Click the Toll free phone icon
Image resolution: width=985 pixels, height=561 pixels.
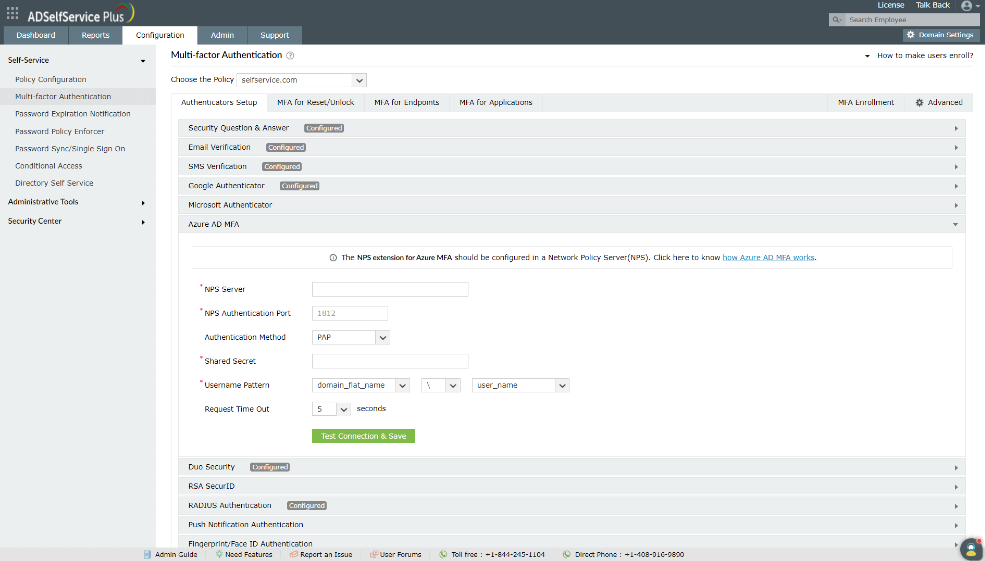pos(443,554)
